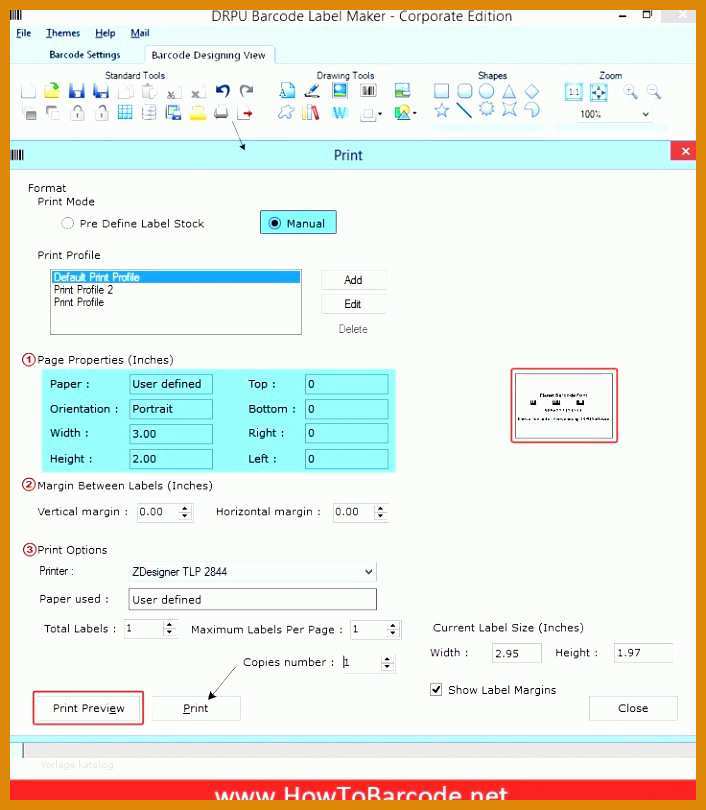
Task: Click the export icon with red arrow
Action: click(x=245, y=113)
